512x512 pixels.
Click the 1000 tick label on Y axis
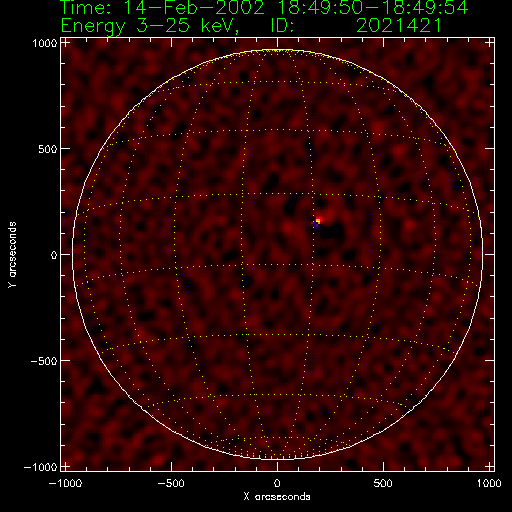point(45,43)
